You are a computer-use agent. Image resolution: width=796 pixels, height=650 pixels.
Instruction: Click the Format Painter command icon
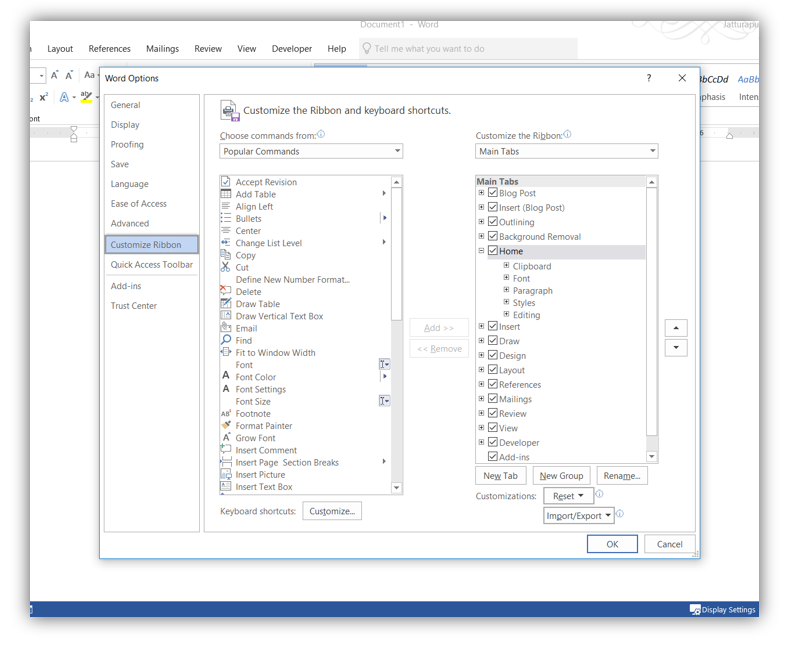pos(226,426)
